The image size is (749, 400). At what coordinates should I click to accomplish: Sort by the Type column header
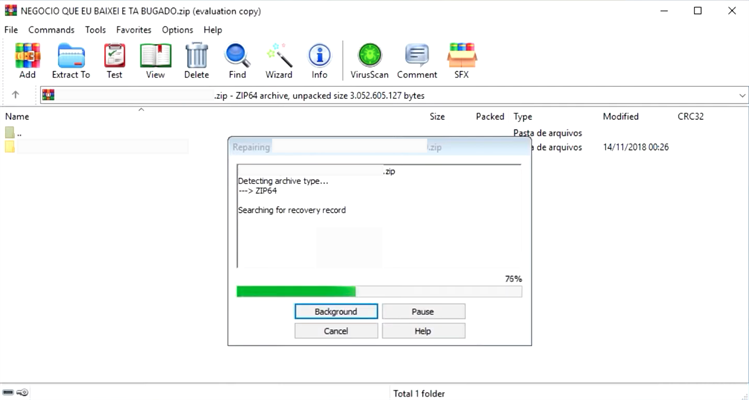(523, 117)
